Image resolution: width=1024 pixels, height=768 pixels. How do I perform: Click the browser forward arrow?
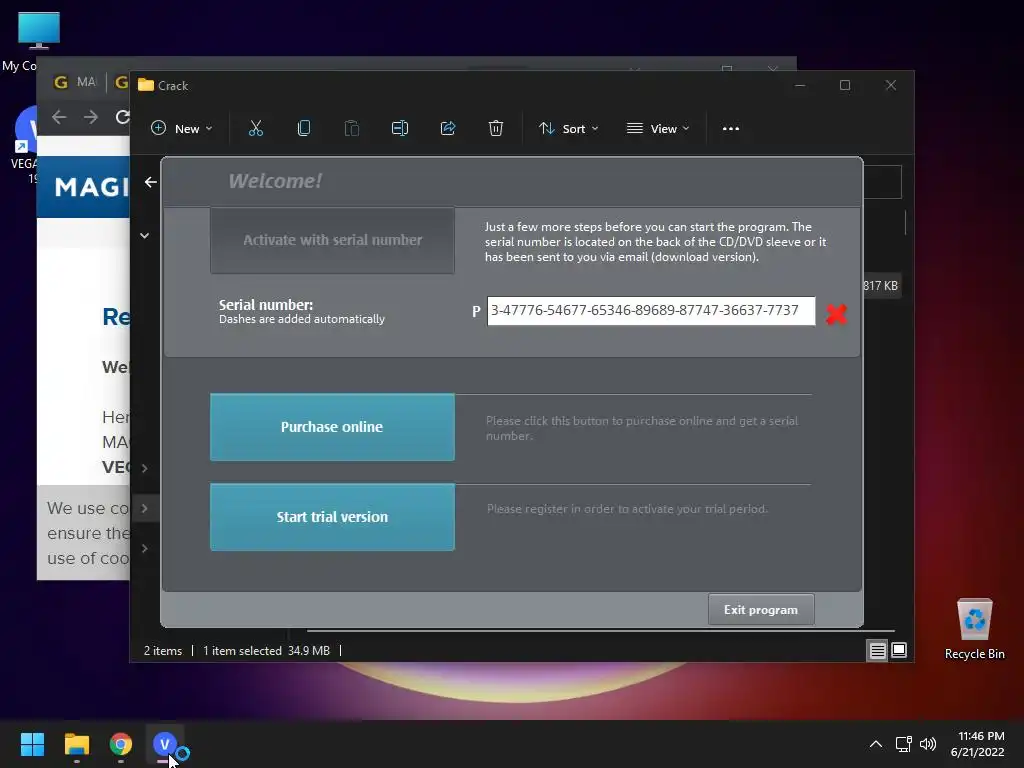91,117
